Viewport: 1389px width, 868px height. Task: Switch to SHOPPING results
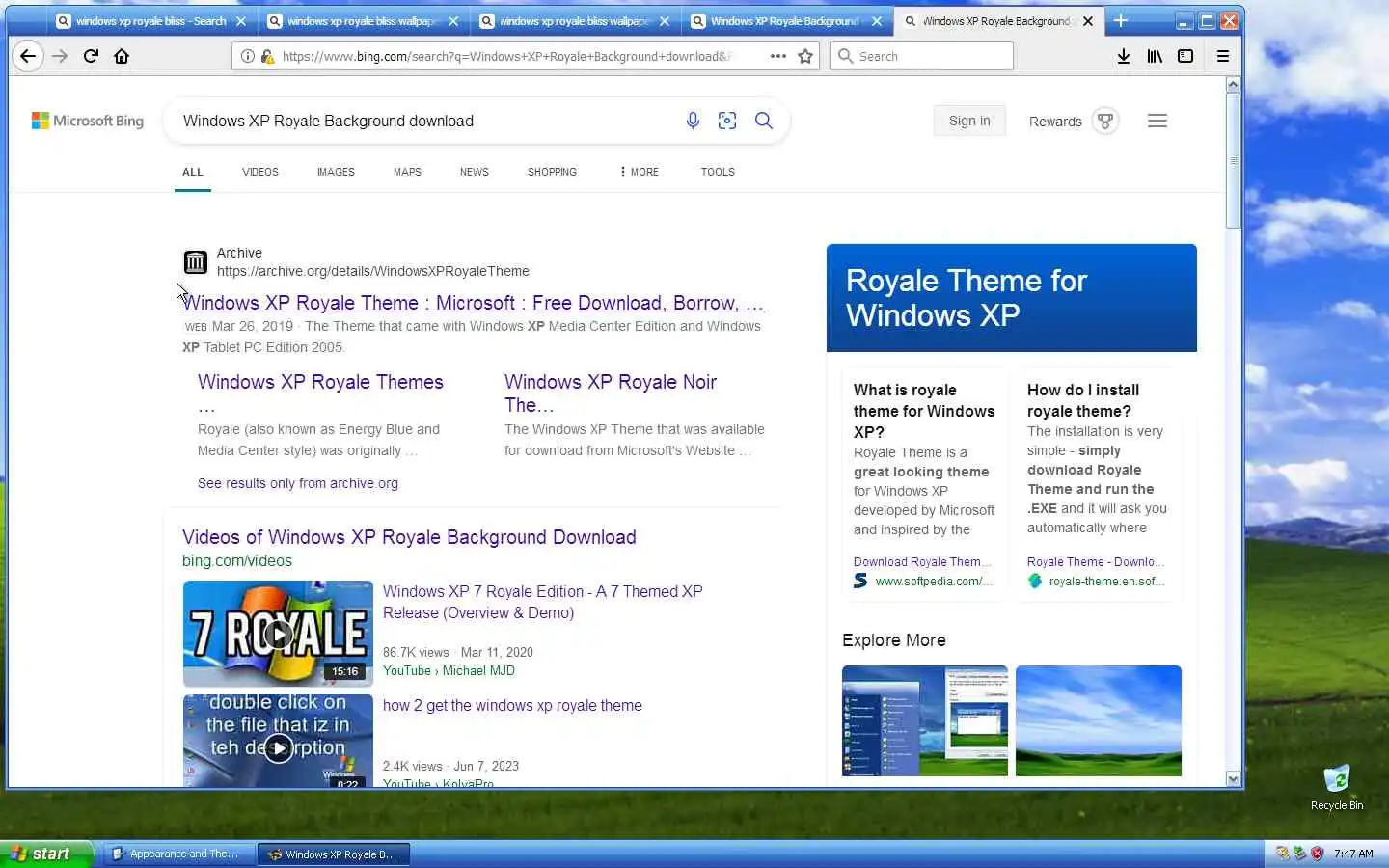click(x=552, y=172)
